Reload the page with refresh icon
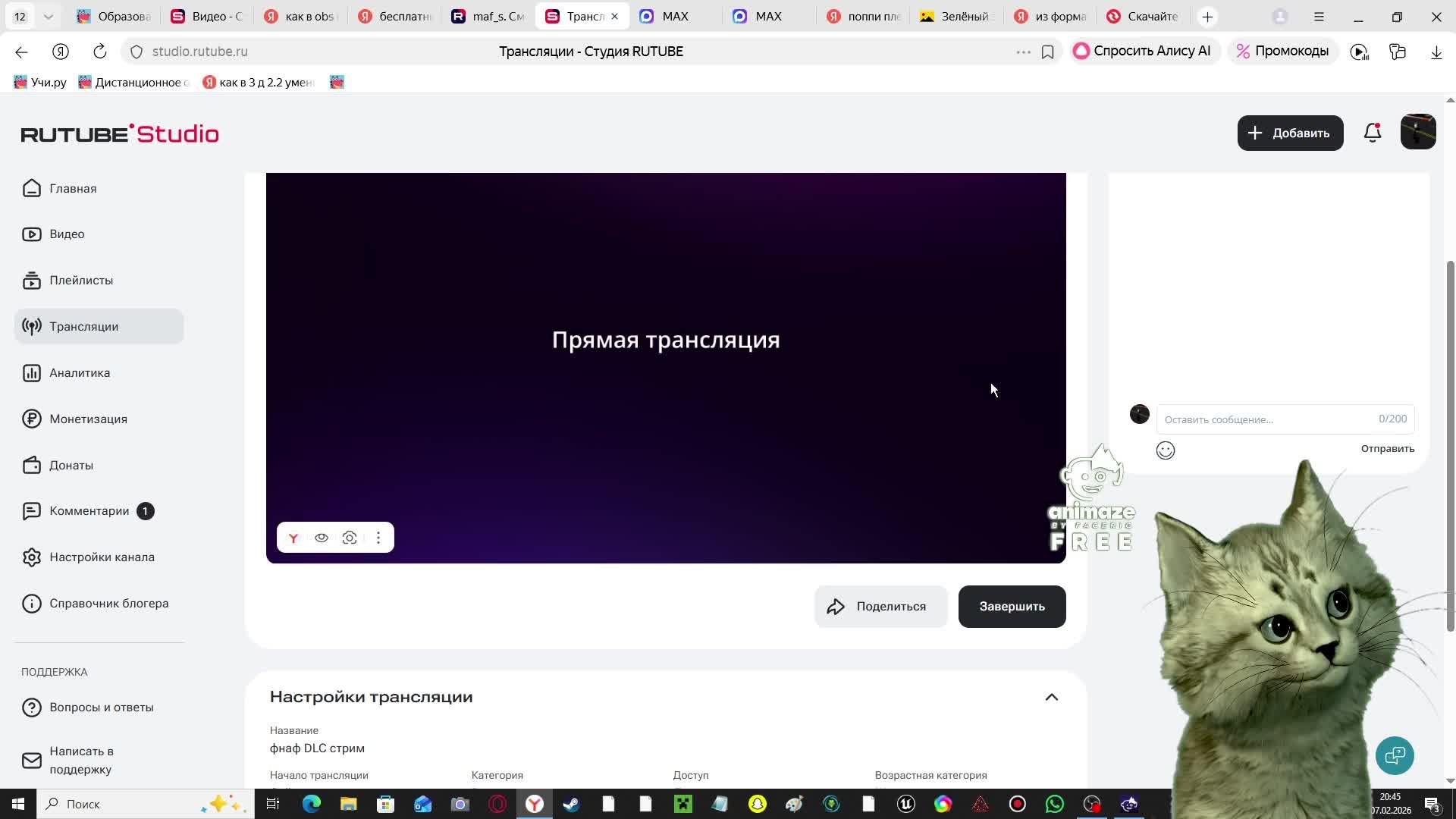The height and width of the screenshot is (819, 1456). coord(99,52)
